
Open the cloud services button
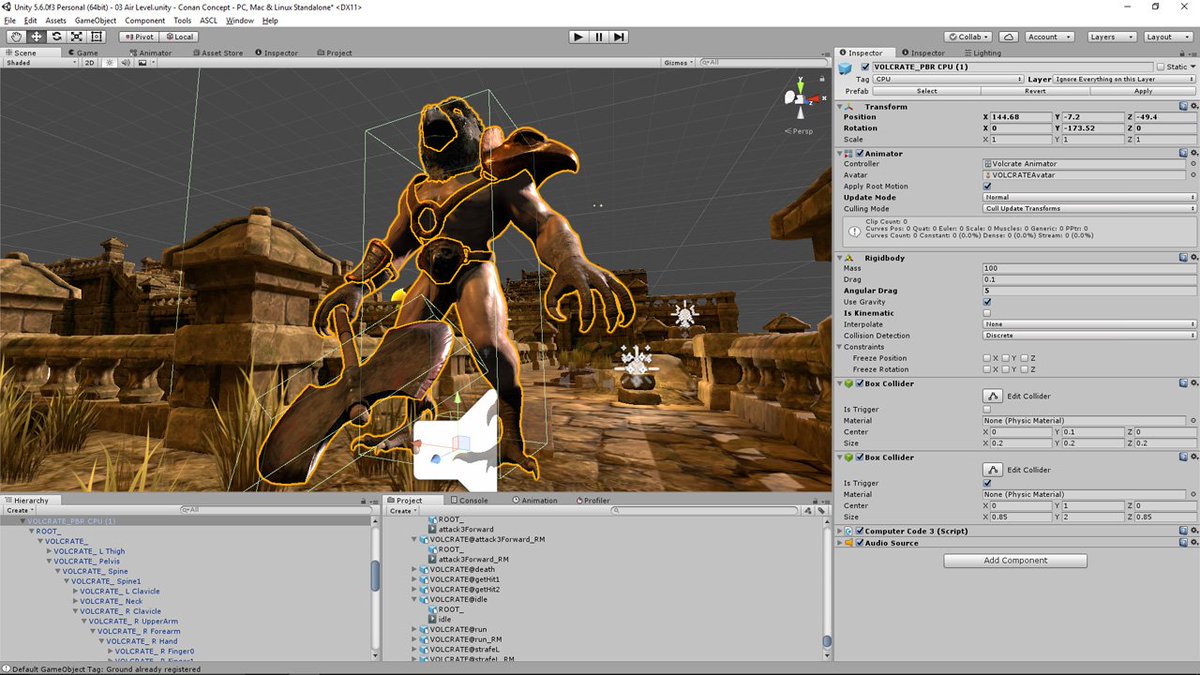(x=1009, y=37)
